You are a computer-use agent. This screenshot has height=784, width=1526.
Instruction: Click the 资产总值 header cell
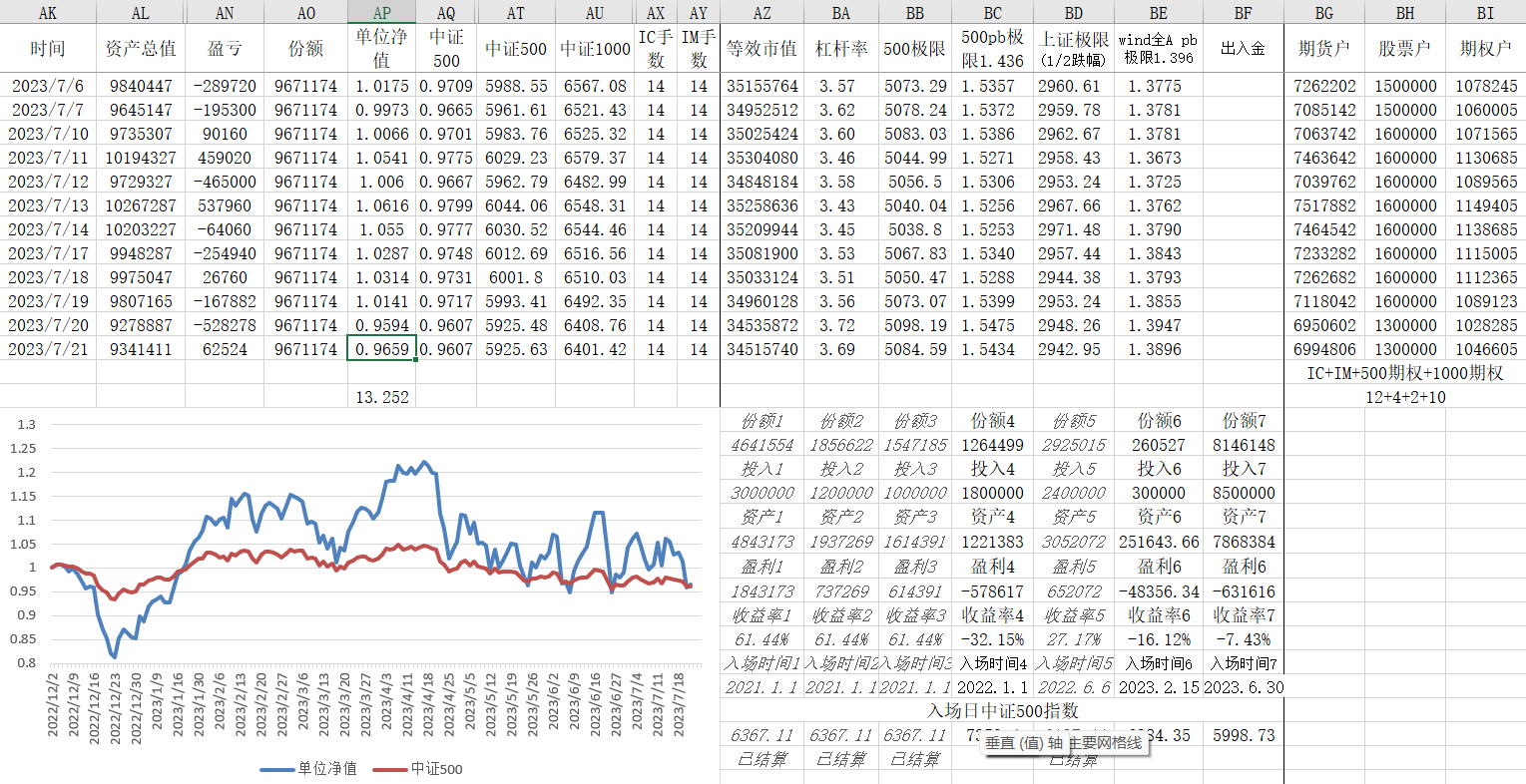point(141,48)
